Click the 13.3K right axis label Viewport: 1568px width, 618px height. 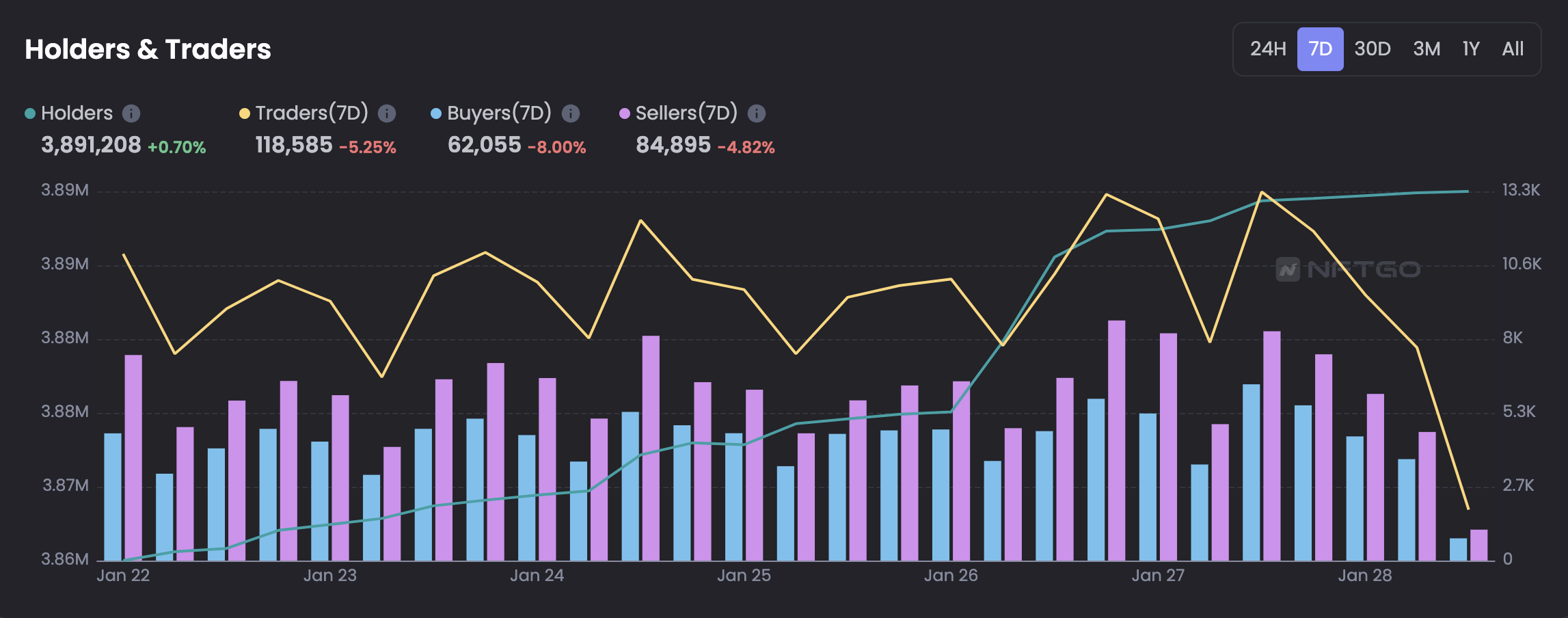[x=1521, y=190]
